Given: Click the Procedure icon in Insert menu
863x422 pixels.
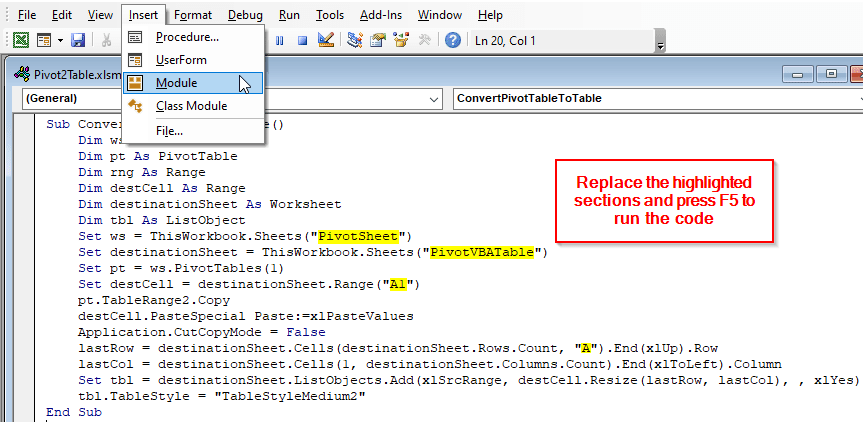Looking at the screenshot, I should pos(135,37).
